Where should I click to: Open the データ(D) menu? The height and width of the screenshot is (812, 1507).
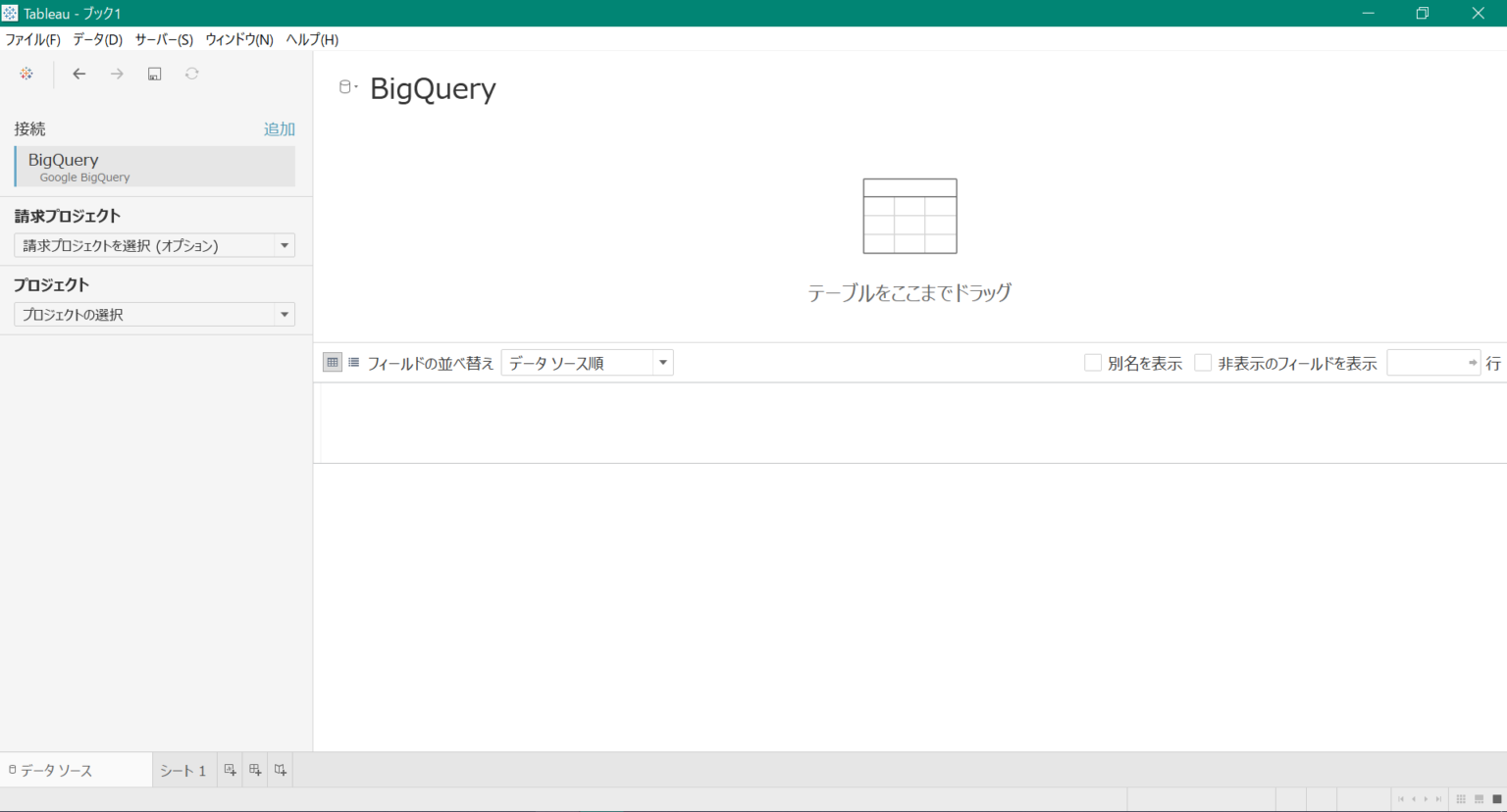pyautogui.click(x=95, y=39)
